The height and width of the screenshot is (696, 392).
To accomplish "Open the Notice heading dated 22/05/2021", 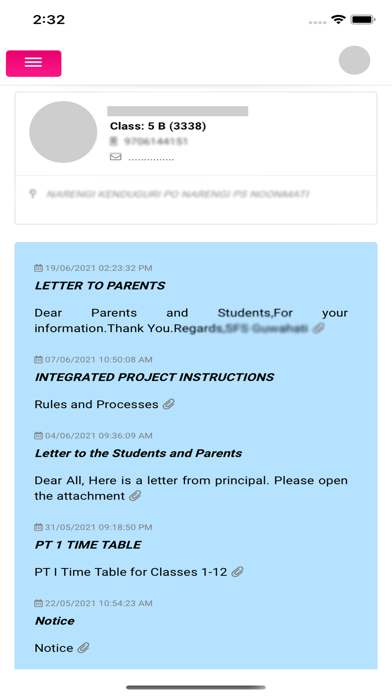I will (55, 621).
